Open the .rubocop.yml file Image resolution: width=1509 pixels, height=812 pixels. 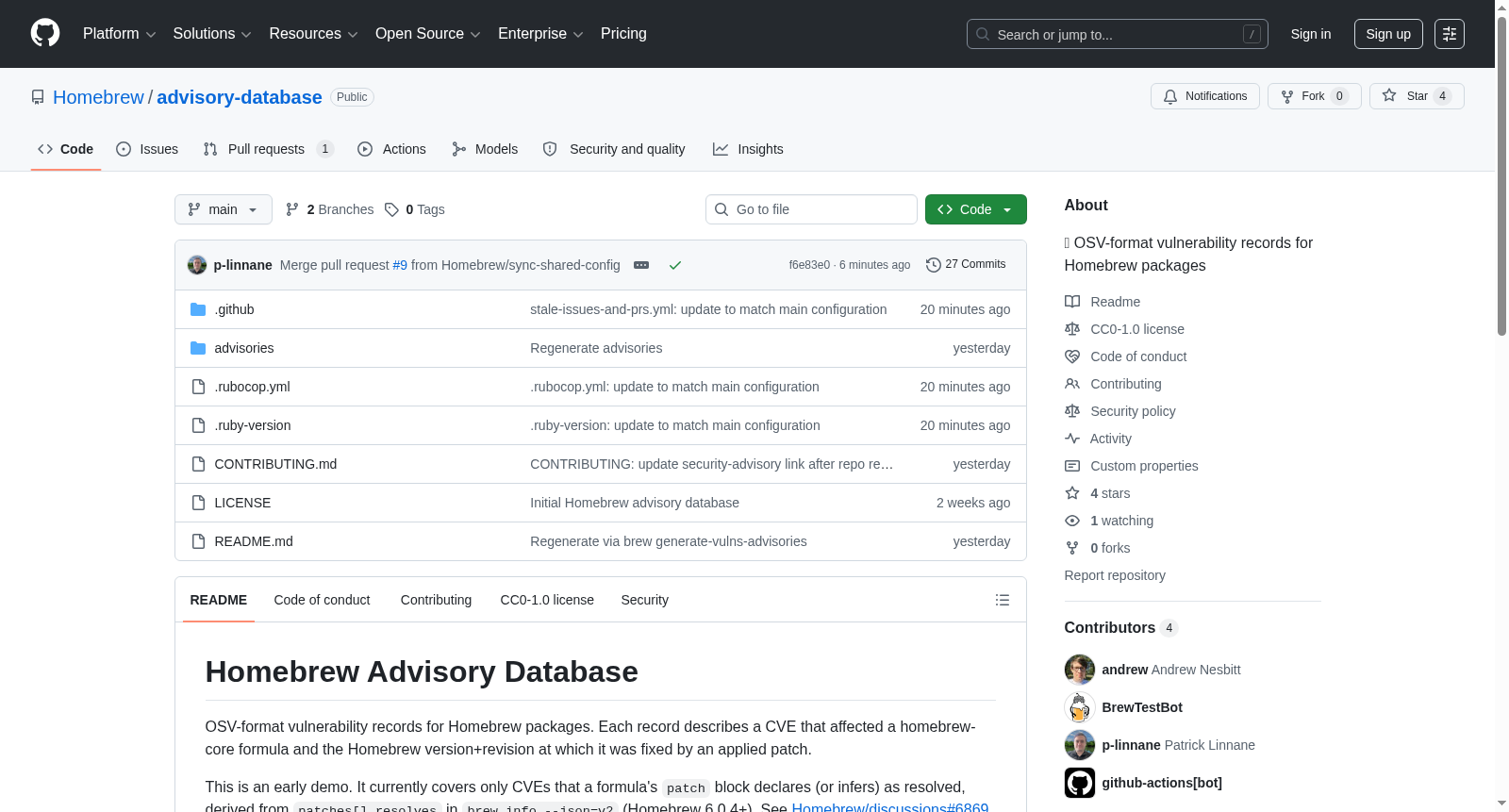(252, 387)
